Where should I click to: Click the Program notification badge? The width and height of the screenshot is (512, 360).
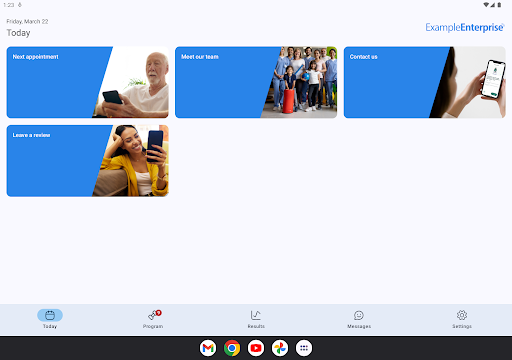pyautogui.click(x=159, y=313)
